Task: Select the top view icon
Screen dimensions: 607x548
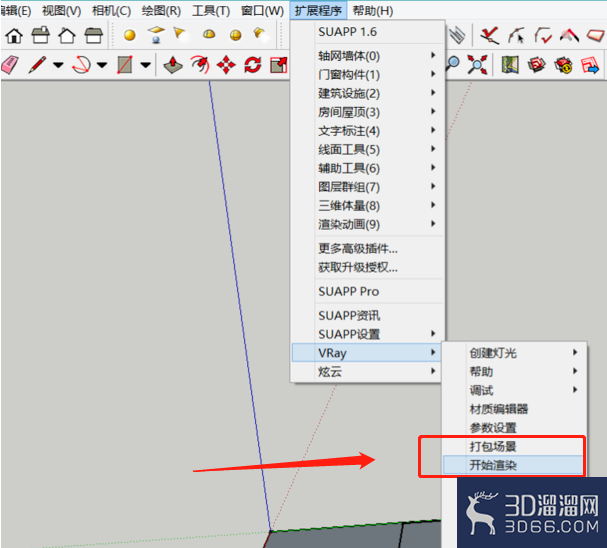Action: click(40, 35)
